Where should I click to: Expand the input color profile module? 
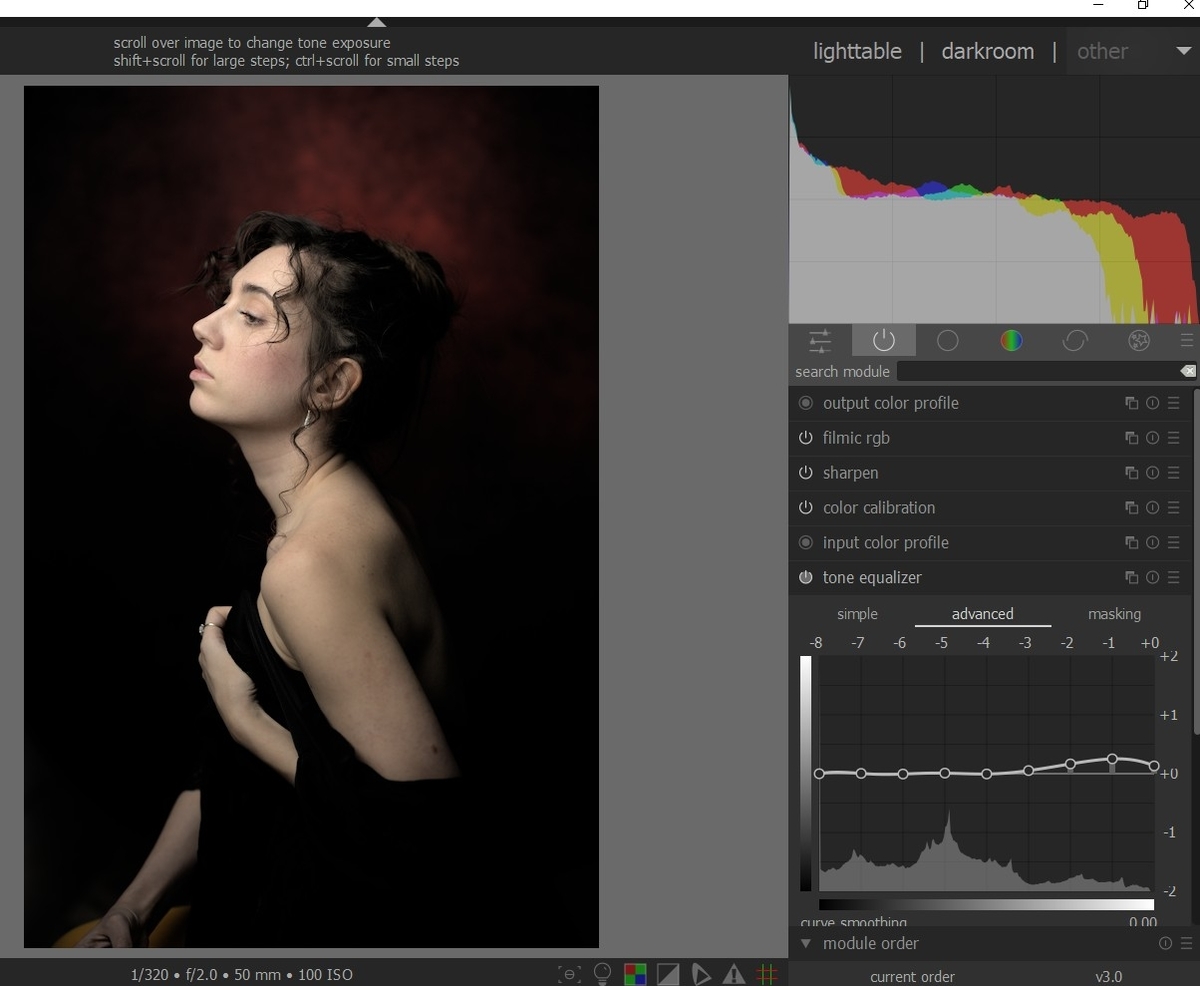[x=885, y=543]
